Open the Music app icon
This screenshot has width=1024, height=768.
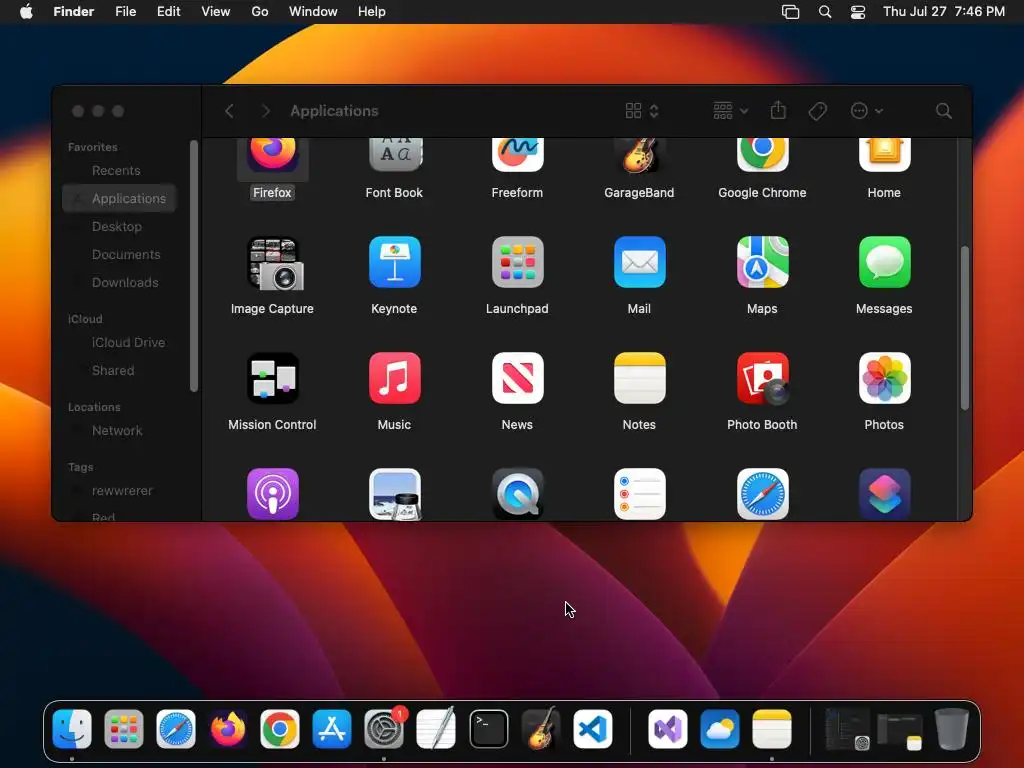pyautogui.click(x=394, y=378)
